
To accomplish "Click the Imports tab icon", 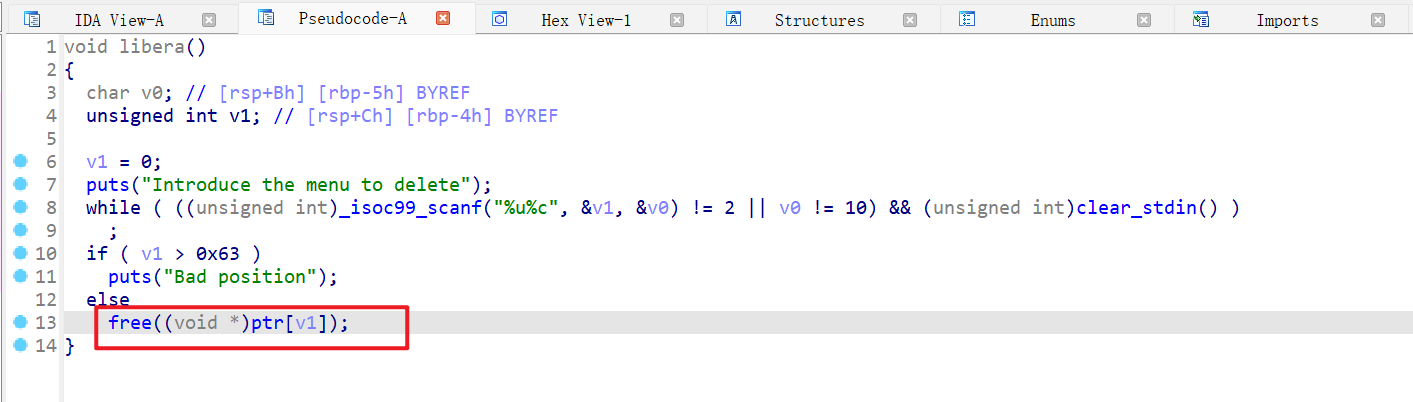I will [1200, 19].
